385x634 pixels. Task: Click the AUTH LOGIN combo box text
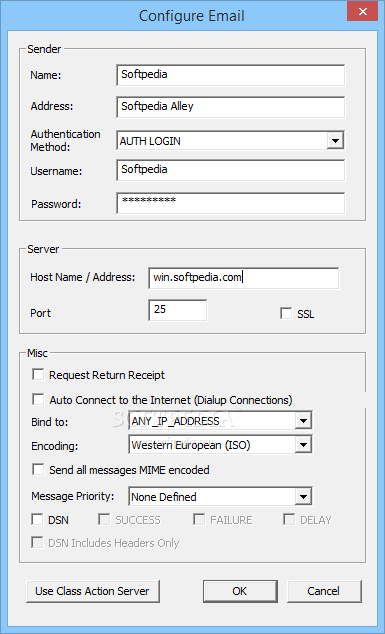[x=150, y=141]
